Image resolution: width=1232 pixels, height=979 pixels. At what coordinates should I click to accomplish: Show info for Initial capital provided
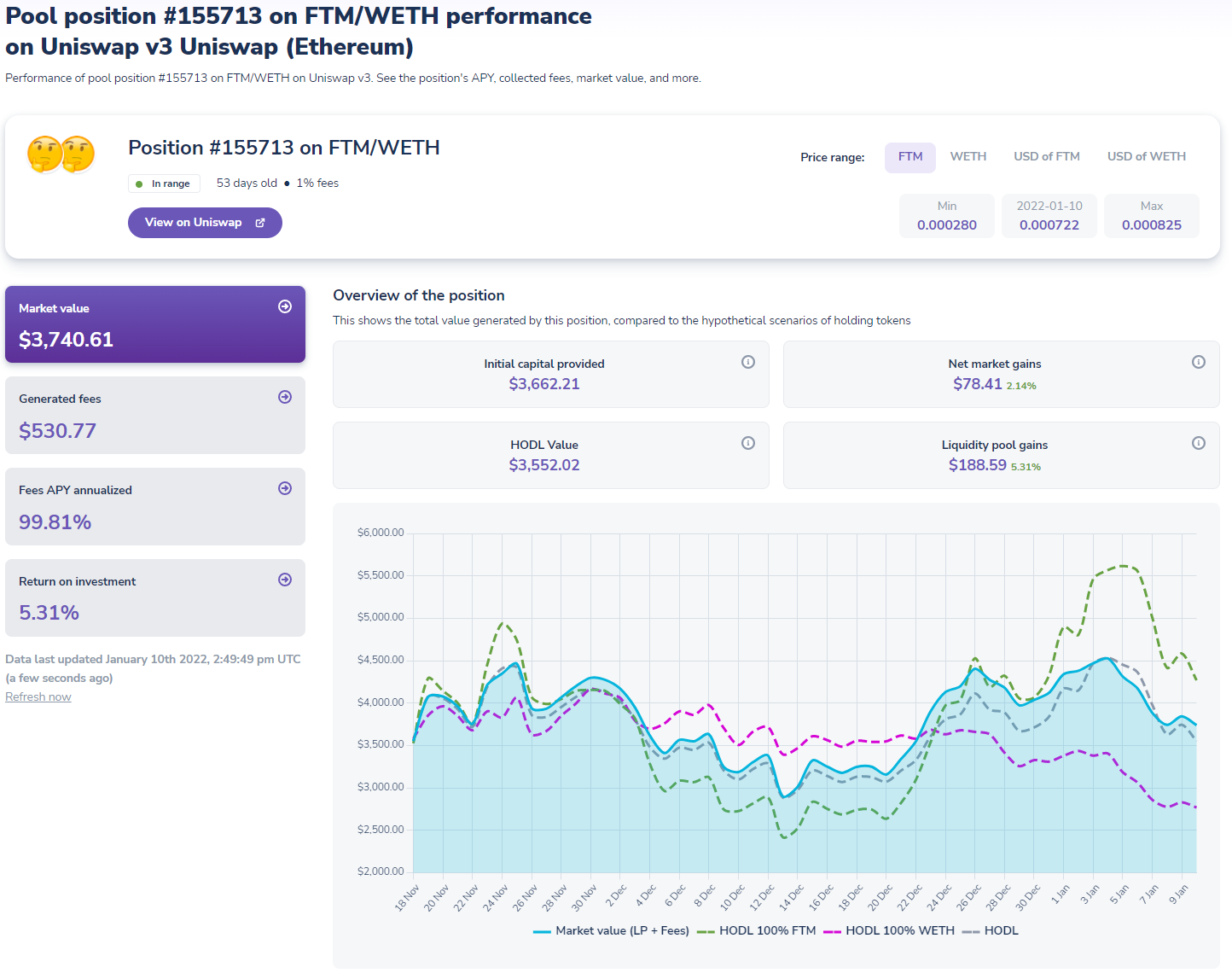748,362
